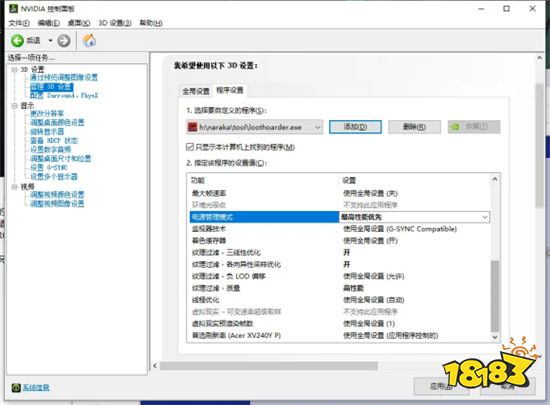The image size is (550, 405).
Task: Click settings list scroll-down arrow
Action: click(495, 337)
